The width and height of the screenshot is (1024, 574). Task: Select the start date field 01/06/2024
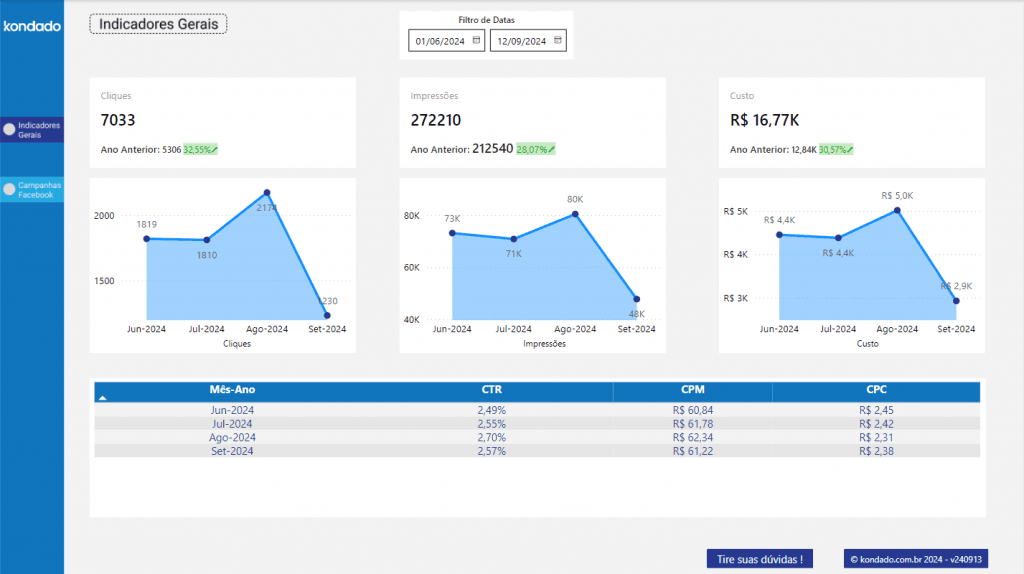coord(440,41)
